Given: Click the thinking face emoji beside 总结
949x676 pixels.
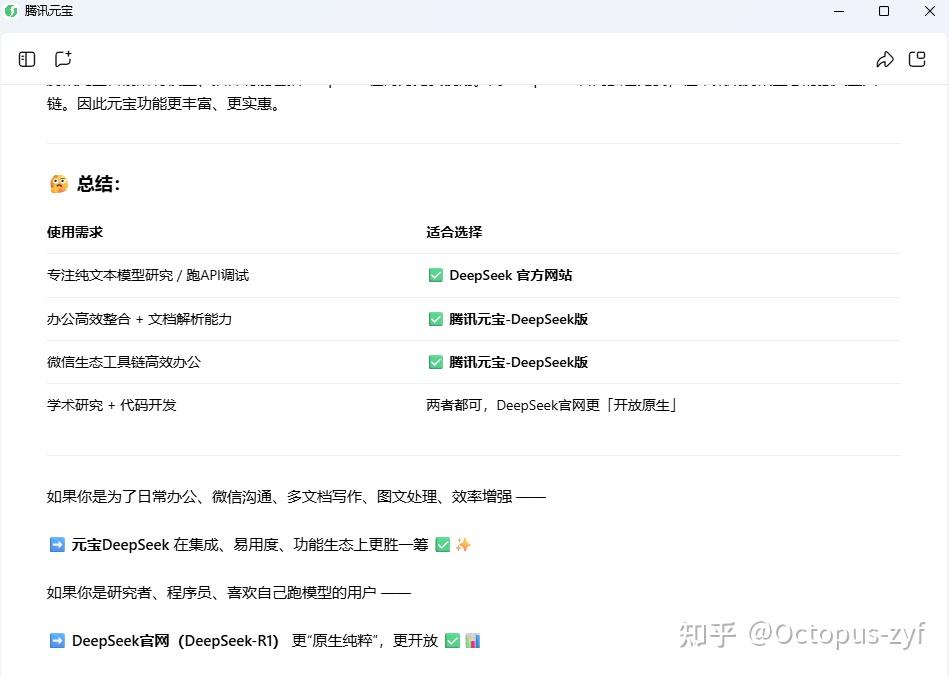Looking at the screenshot, I should click(x=59, y=183).
